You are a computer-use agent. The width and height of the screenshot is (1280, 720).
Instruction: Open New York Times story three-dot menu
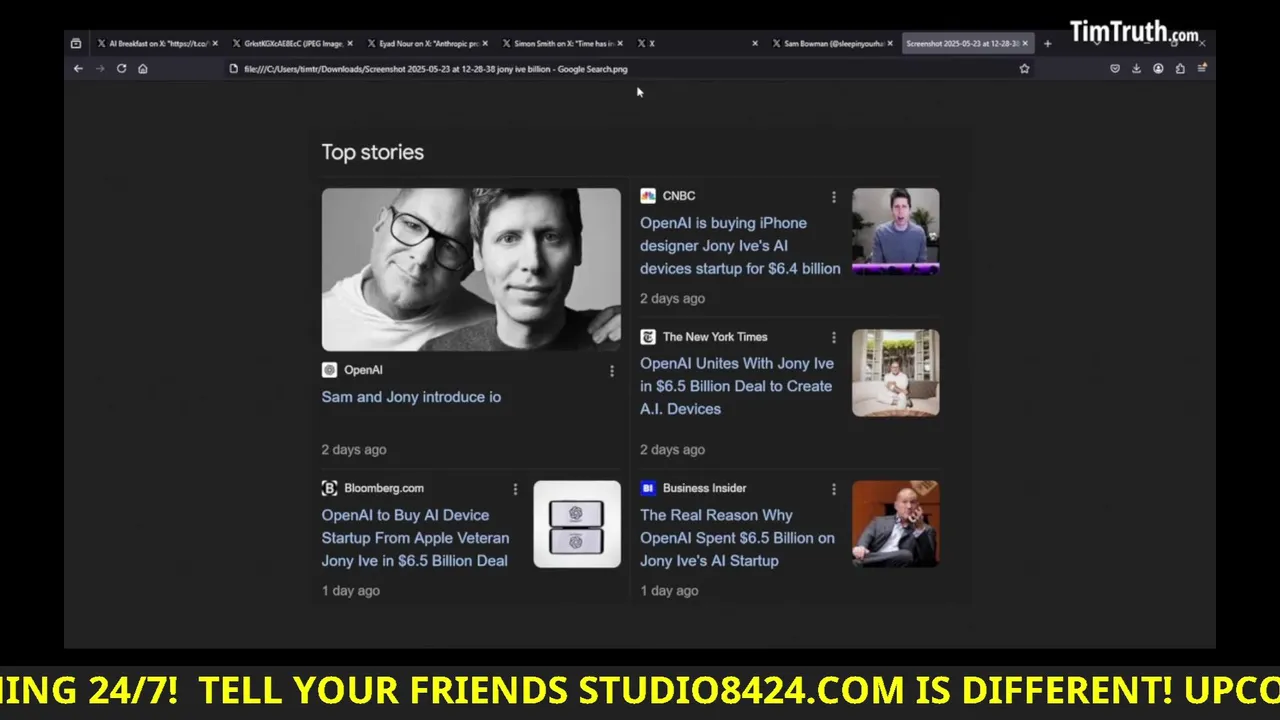point(833,338)
